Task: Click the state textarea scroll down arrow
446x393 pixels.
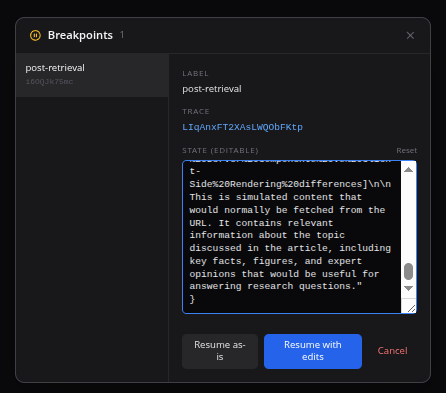Action: tap(409, 288)
